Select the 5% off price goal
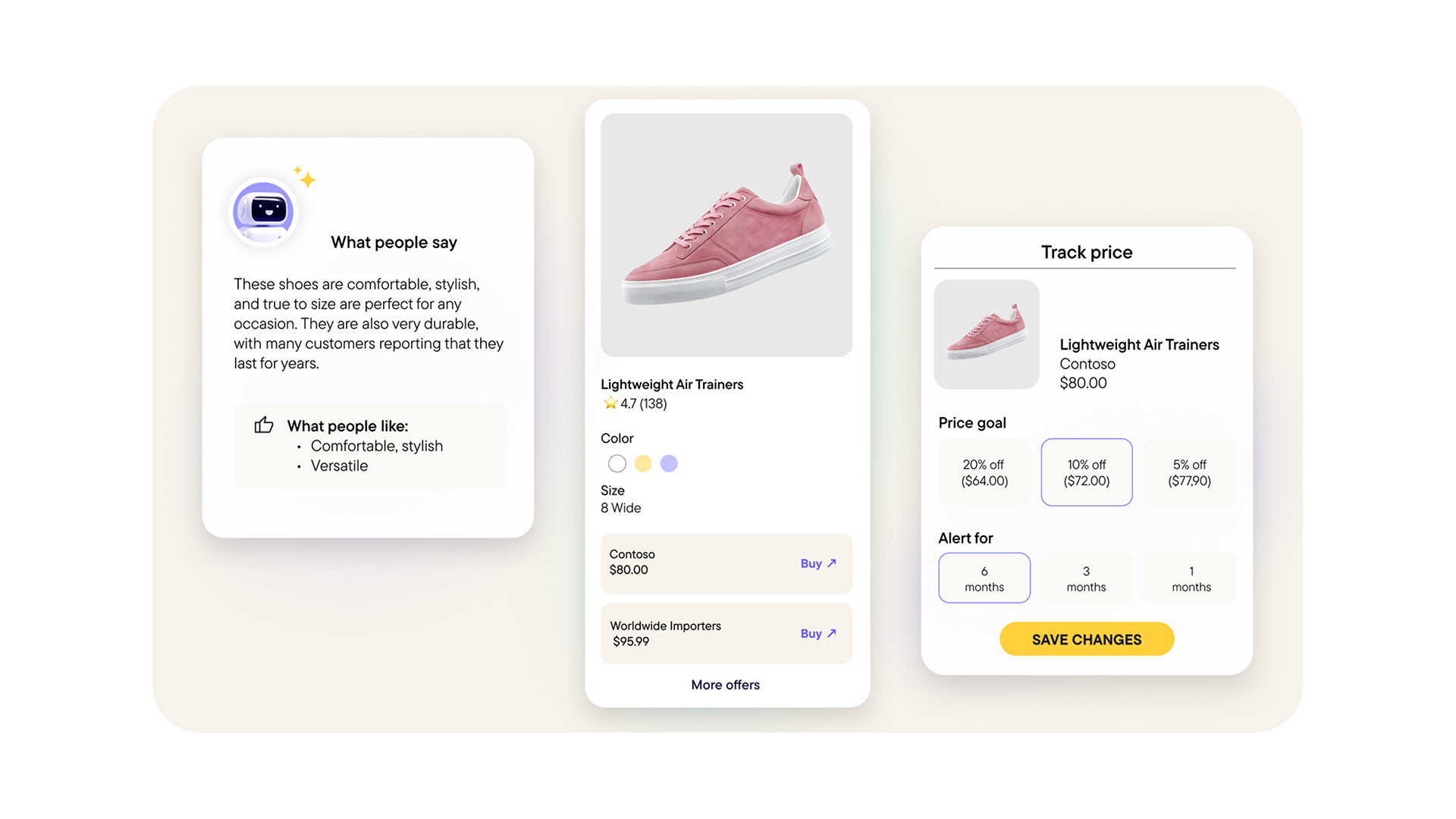The height and width of the screenshot is (819, 1456). [x=1189, y=472]
